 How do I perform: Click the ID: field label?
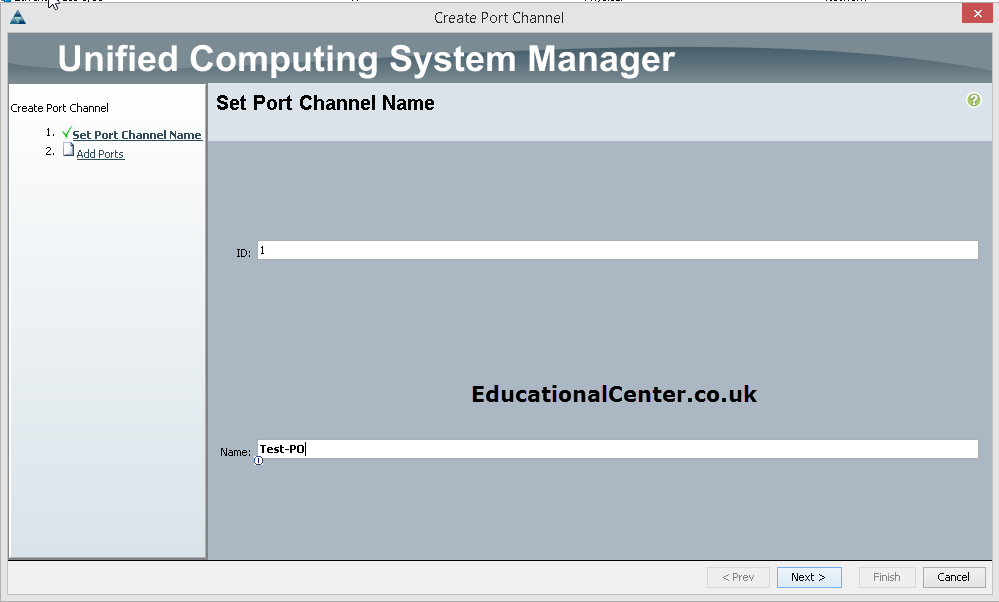[x=243, y=254]
